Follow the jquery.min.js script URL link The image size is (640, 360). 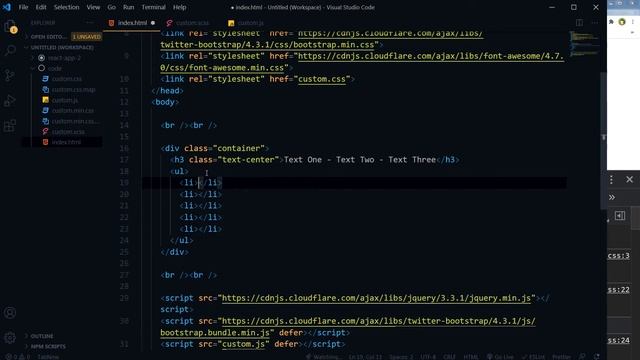click(378, 298)
